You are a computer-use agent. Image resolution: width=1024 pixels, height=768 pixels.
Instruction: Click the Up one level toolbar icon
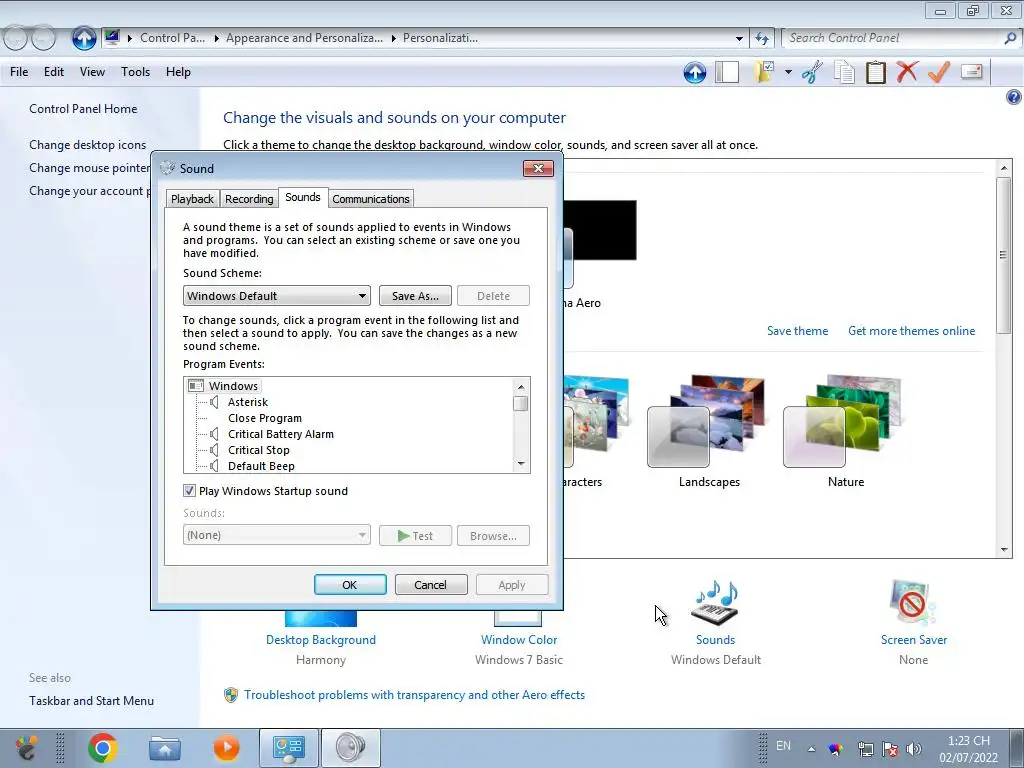[x=695, y=72]
